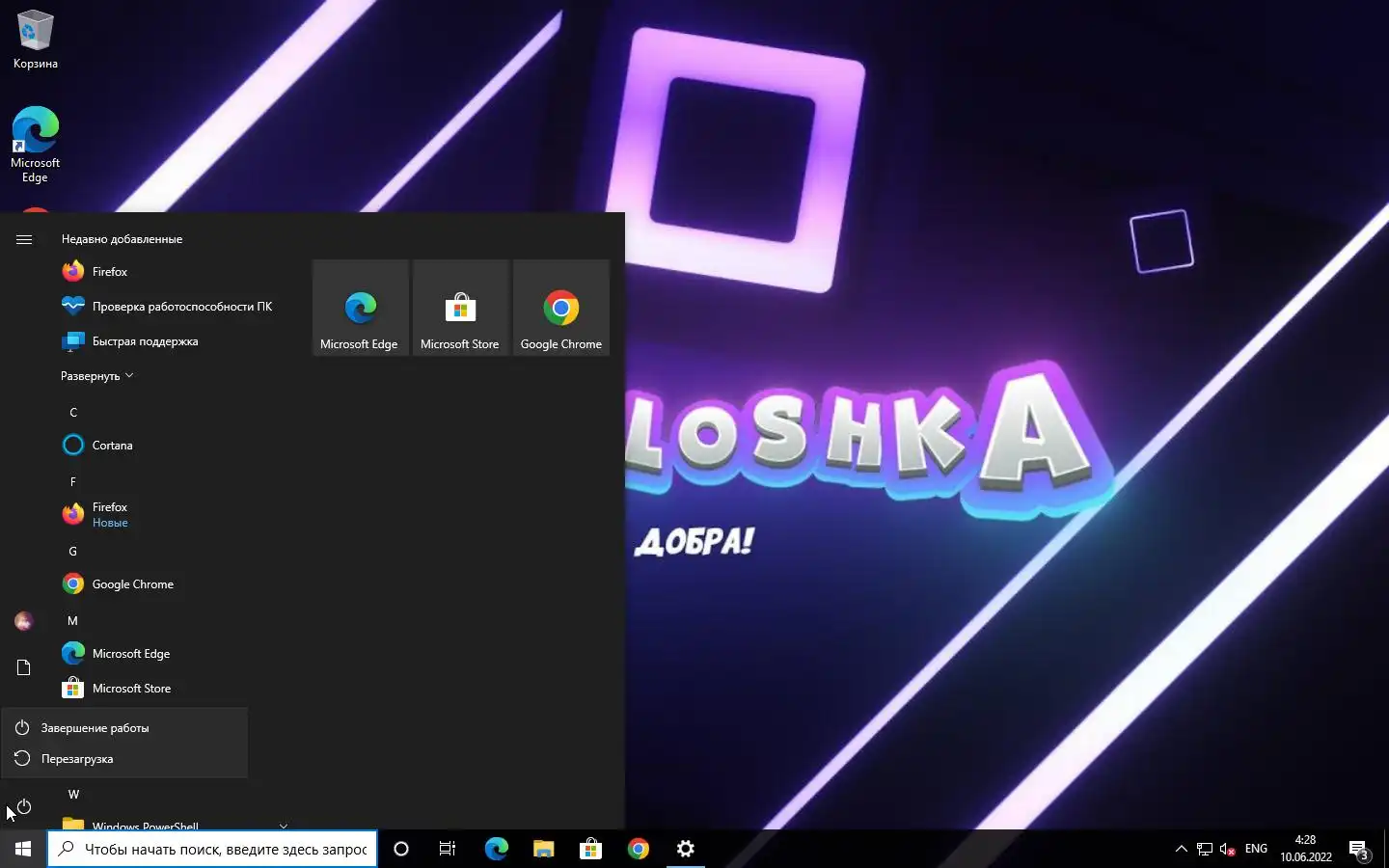The image size is (1389, 868).
Task: Open File Explorer from taskbar
Action: click(543, 849)
